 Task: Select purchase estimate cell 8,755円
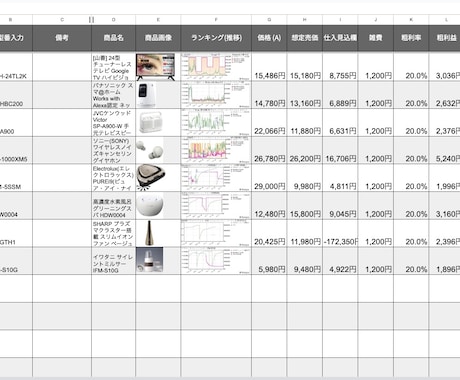pos(340,66)
